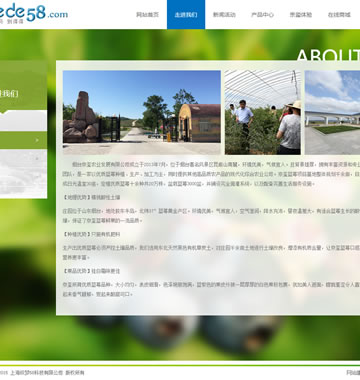This screenshot has height=380, width=360.
Task: Click the lower gray sidebar banner image
Action: pos(23,174)
